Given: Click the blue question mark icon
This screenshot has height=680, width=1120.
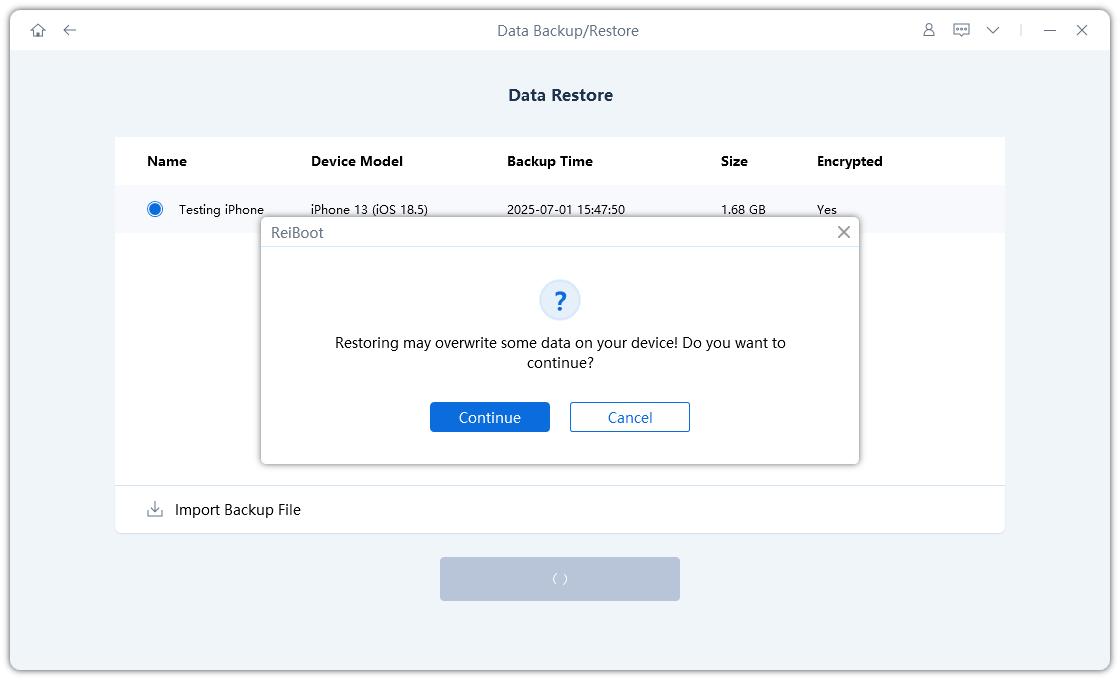Looking at the screenshot, I should pyautogui.click(x=560, y=300).
